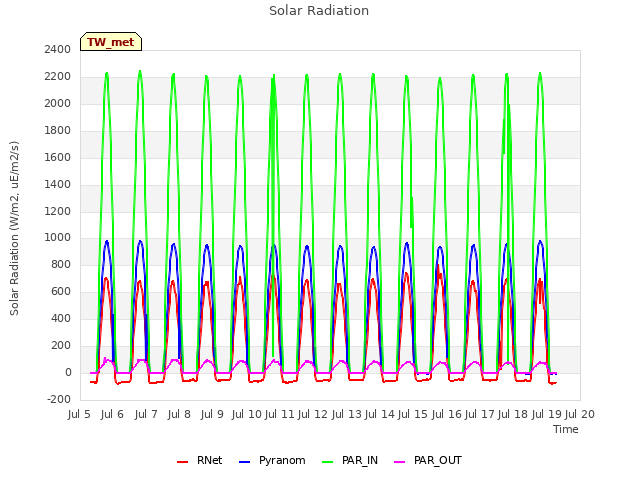
Task: Click the PAR_IN green peak on Jul 7
Action: coord(140,71)
